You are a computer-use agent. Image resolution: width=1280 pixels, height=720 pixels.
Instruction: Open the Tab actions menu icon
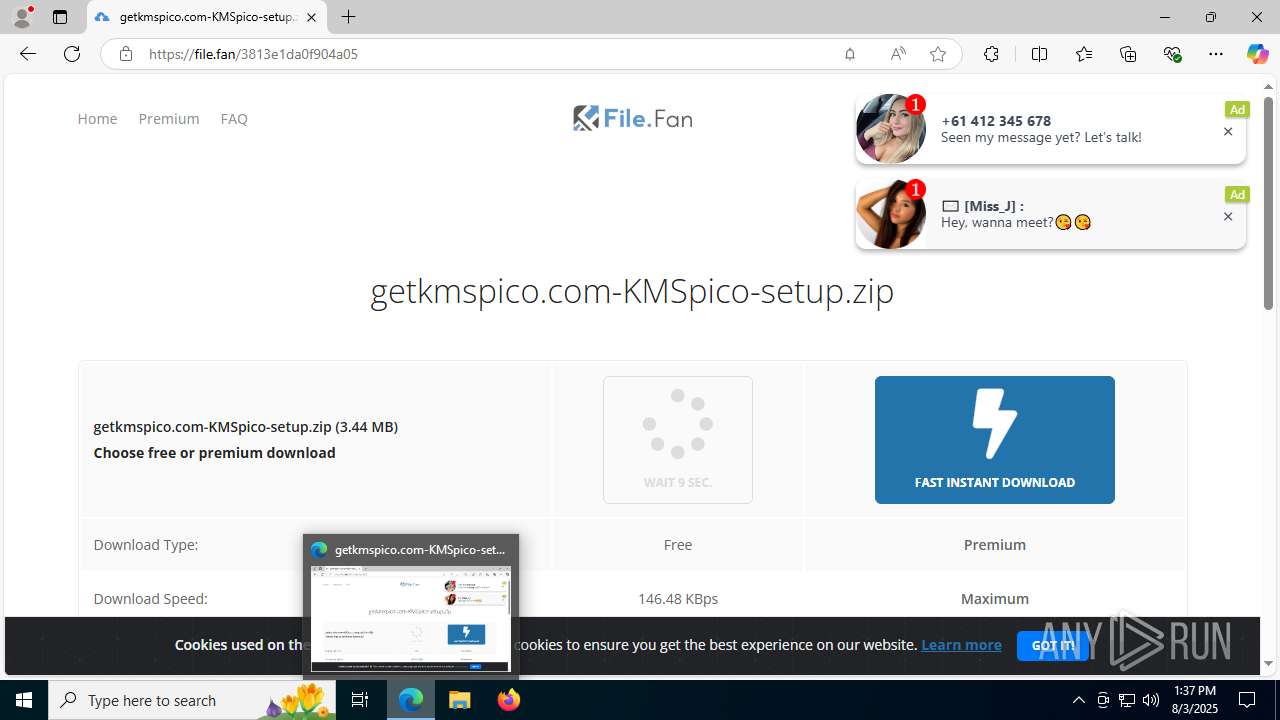pos(60,17)
